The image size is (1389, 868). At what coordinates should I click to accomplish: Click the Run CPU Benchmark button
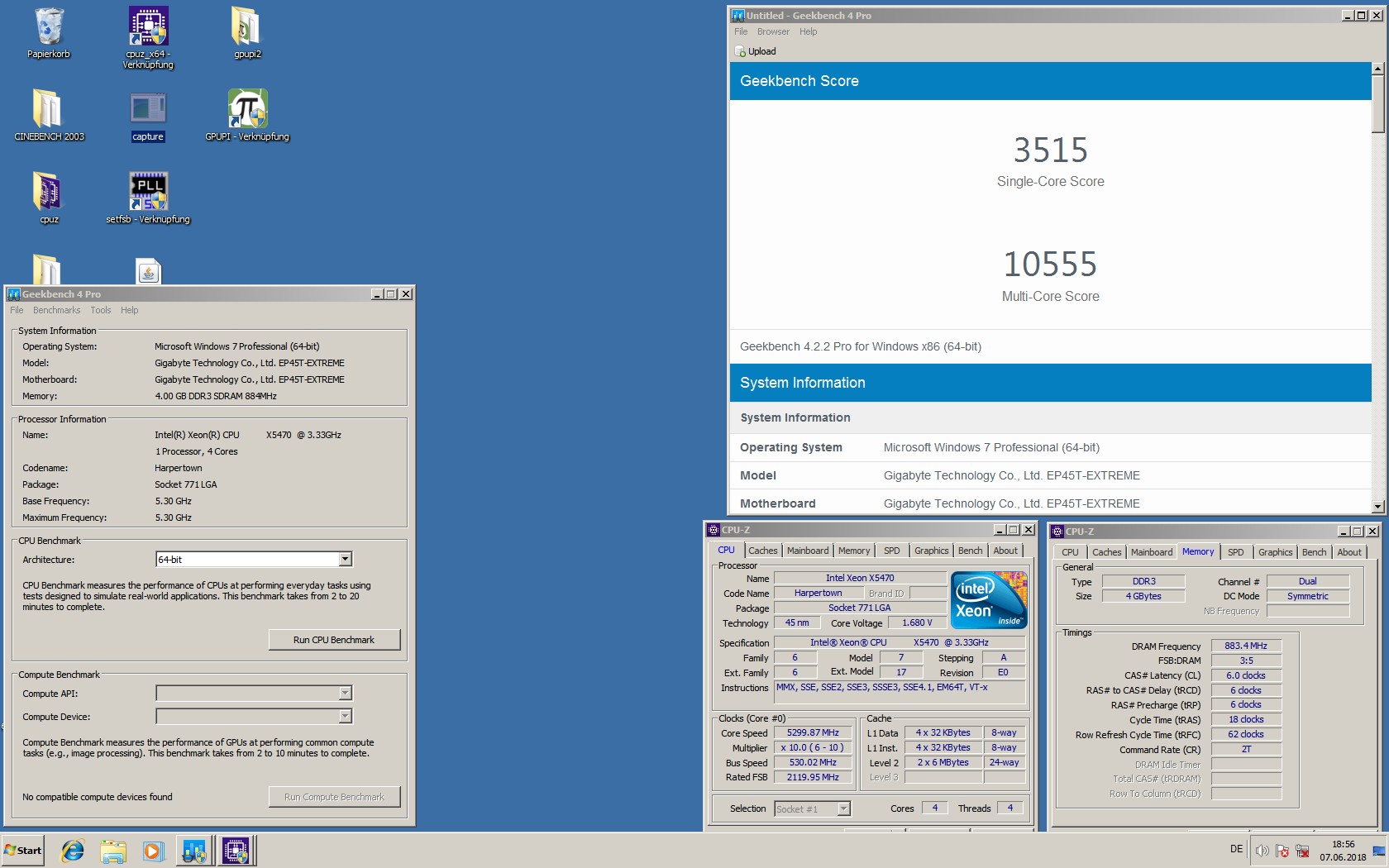[x=334, y=640]
